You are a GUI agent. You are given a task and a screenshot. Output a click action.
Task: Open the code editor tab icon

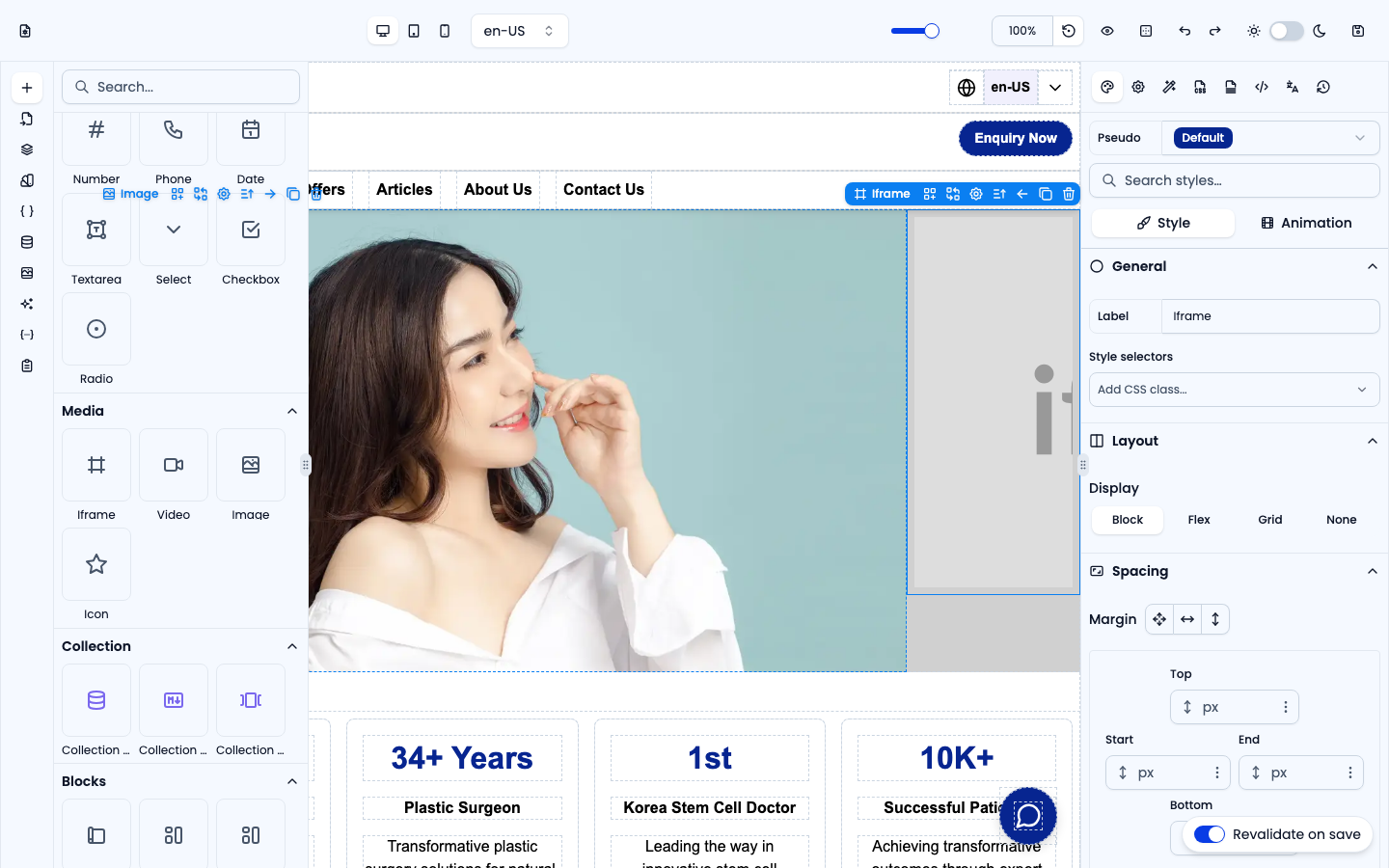pyautogui.click(x=1262, y=87)
